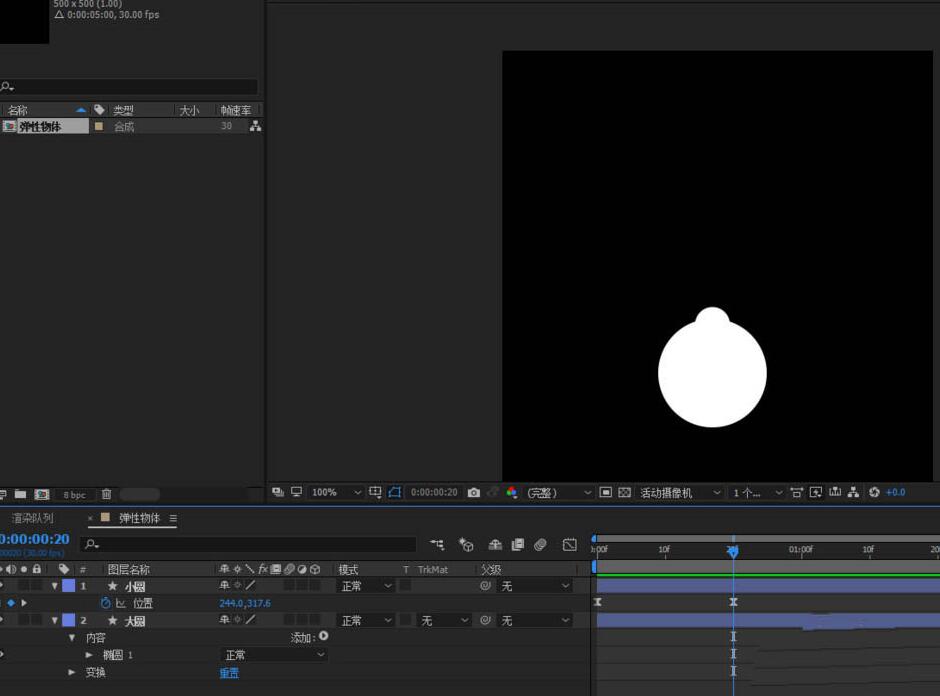
Task: Click the add shape content arrow button
Action: click(x=323, y=636)
